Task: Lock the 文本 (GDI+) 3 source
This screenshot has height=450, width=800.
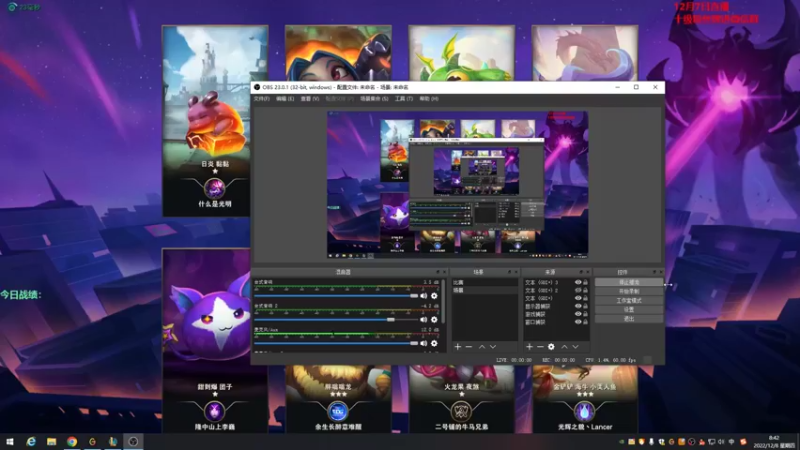Action: [x=585, y=282]
